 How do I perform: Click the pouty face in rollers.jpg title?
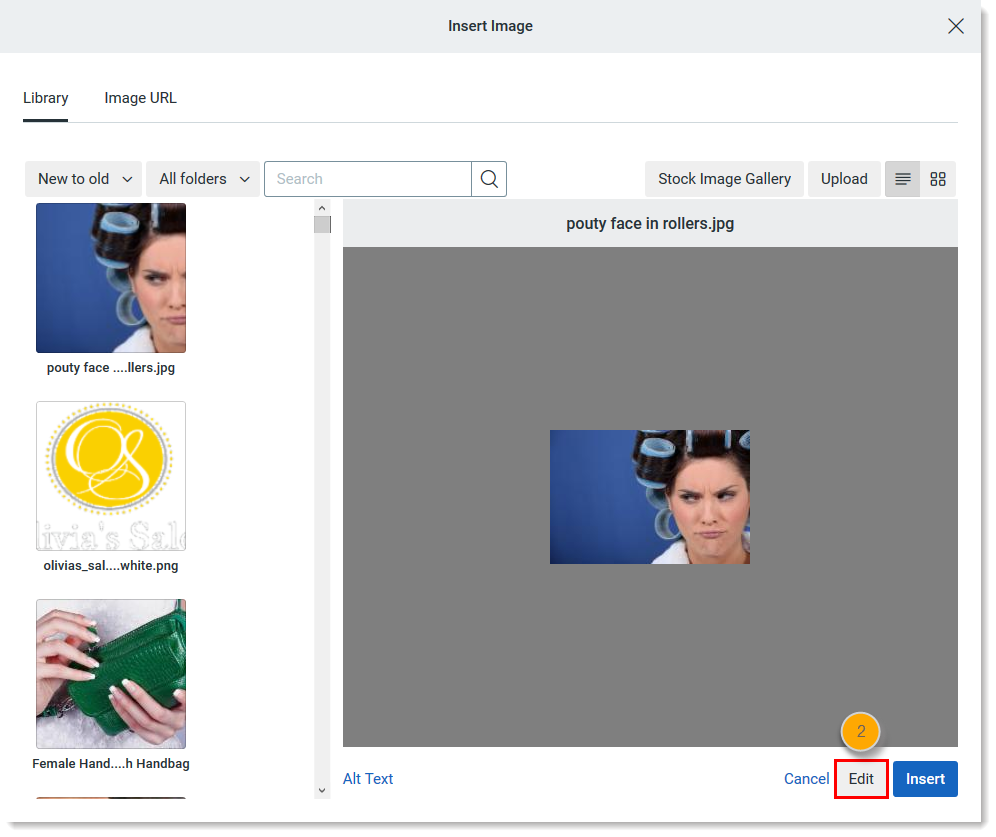(x=650, y=224)
